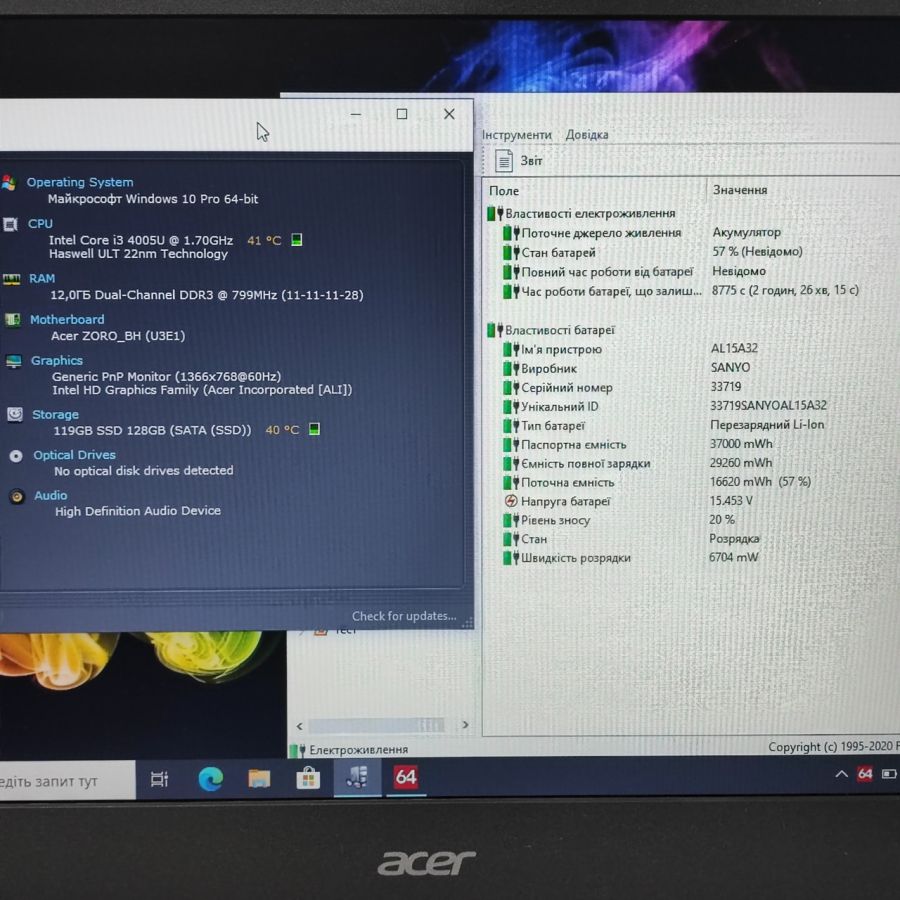900x900 pixels.
Task: Click the Звіт report icon
Action: pos(503,161)
